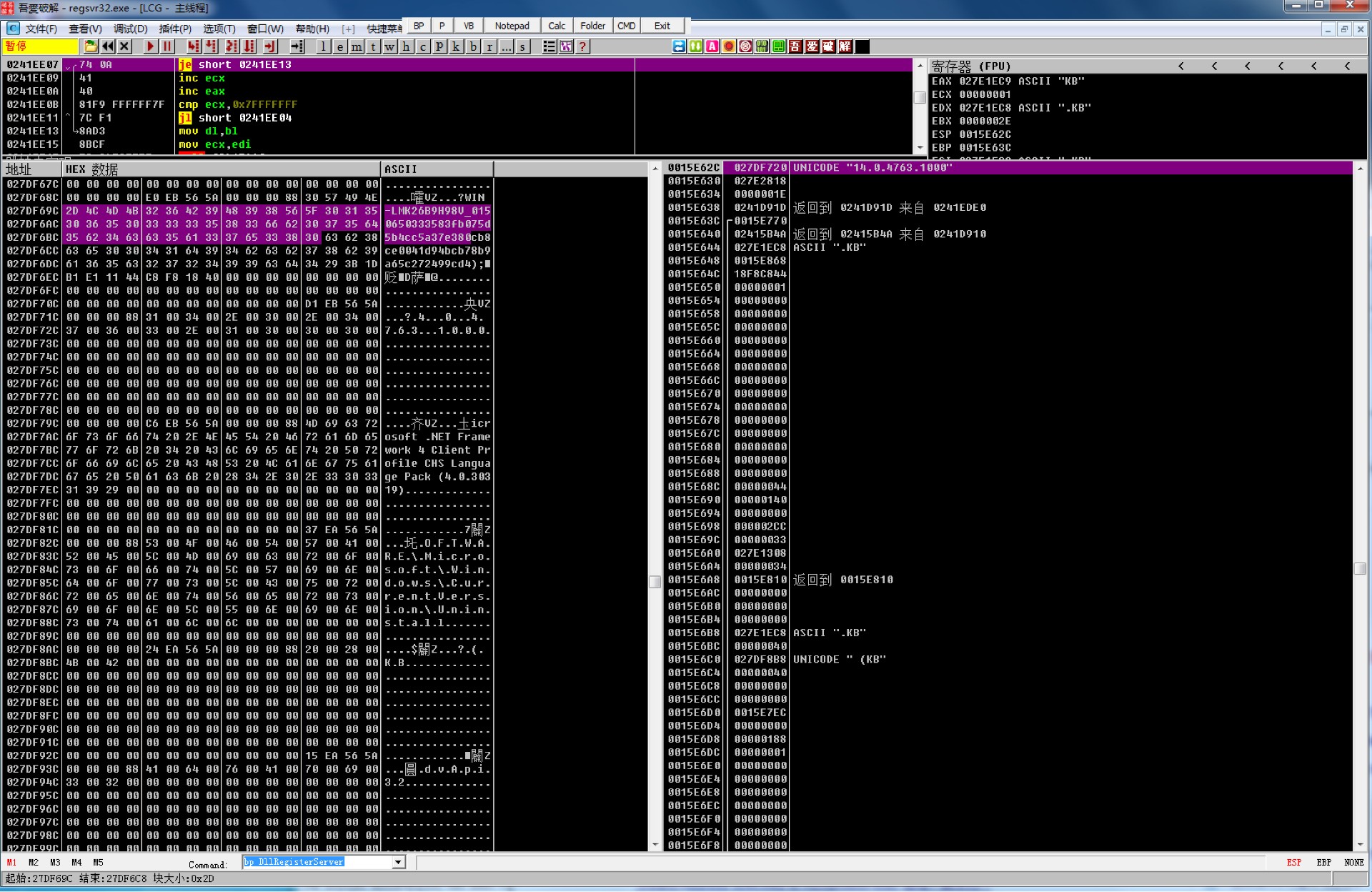Image resolution: width=1372 pixels, height=892 pixels.
Task: Click the green 010101 binary icon
Action: click(762, 46)
